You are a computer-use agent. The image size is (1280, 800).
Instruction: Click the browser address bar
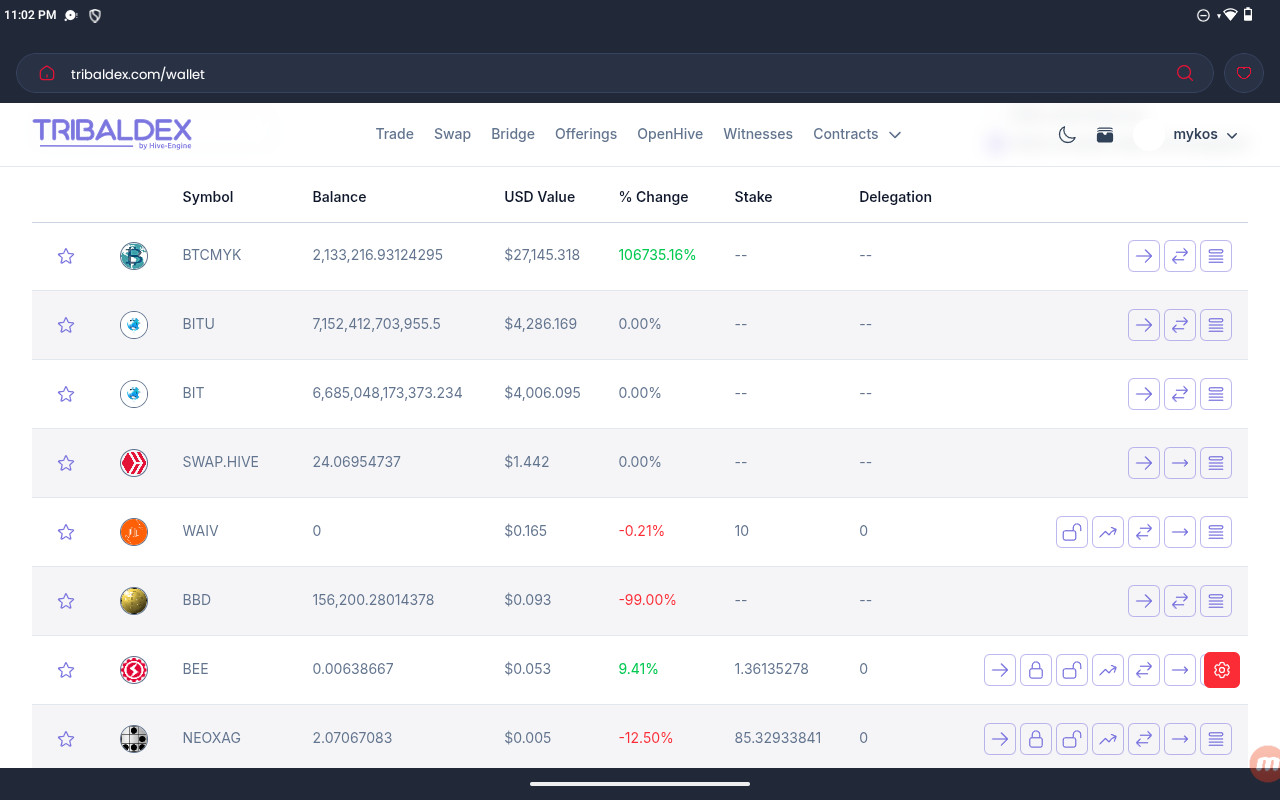pyautogui.click(x=600, y=74)
